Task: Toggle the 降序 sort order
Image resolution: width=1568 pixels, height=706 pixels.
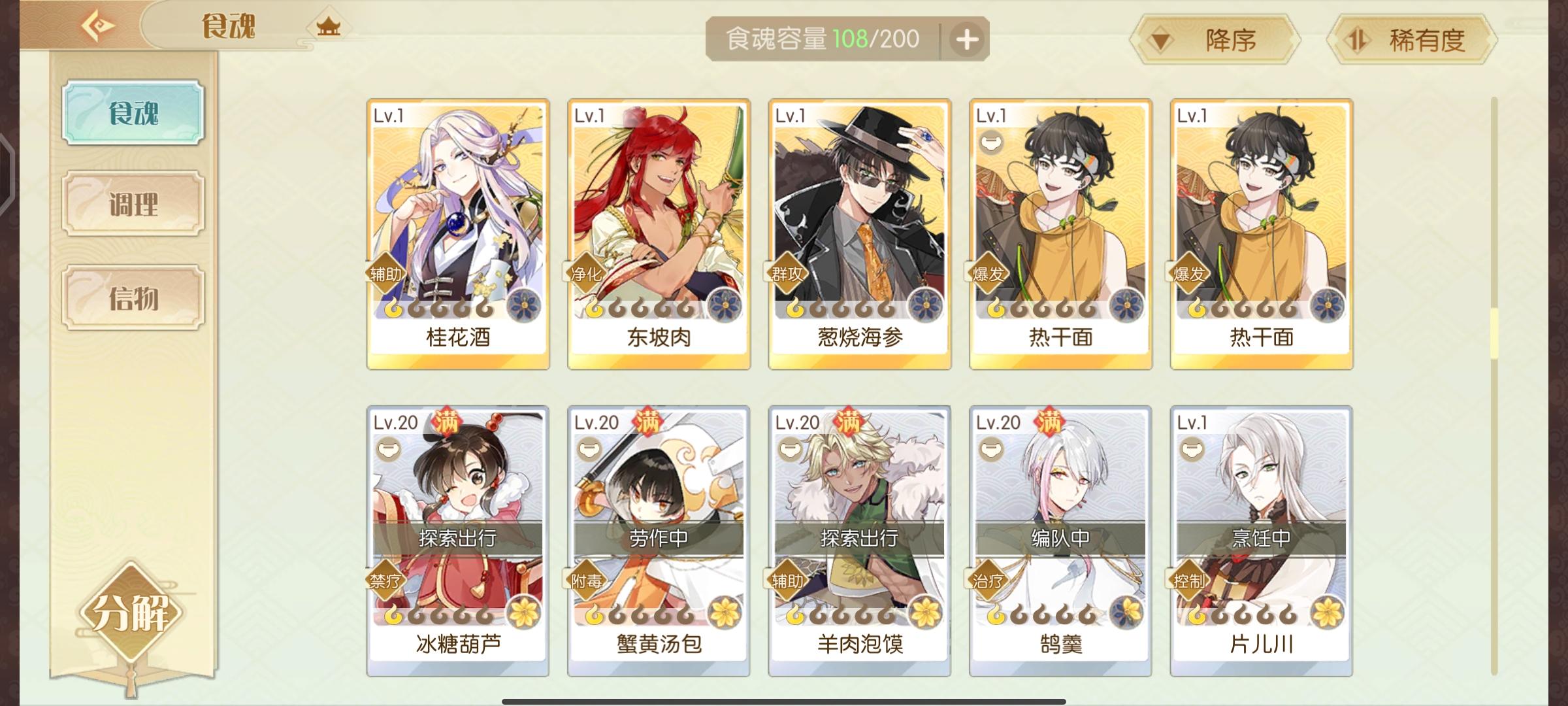Action: point(1215,41)
